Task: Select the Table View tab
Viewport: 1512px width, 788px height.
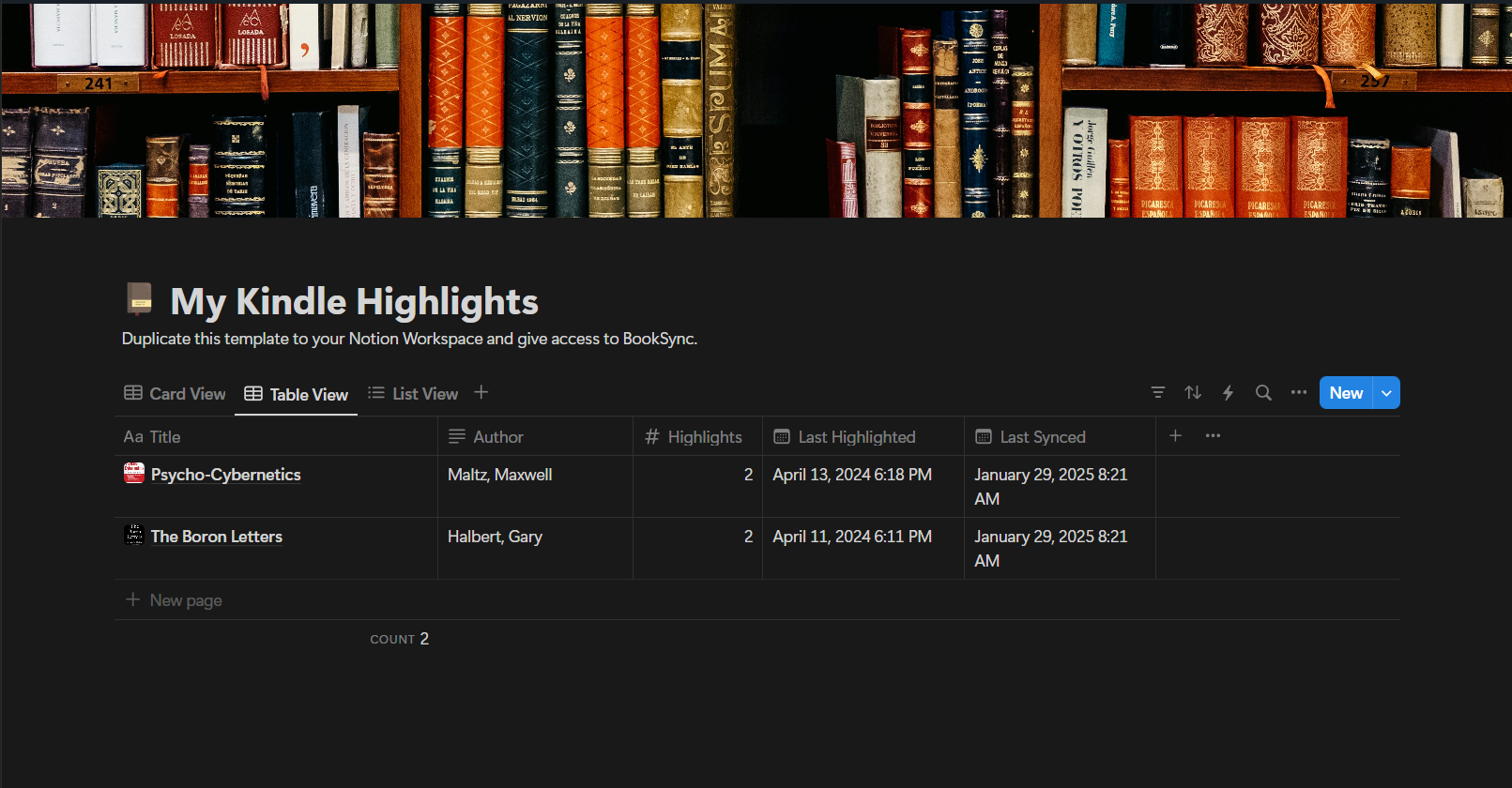Action: (x=296, y=395)
